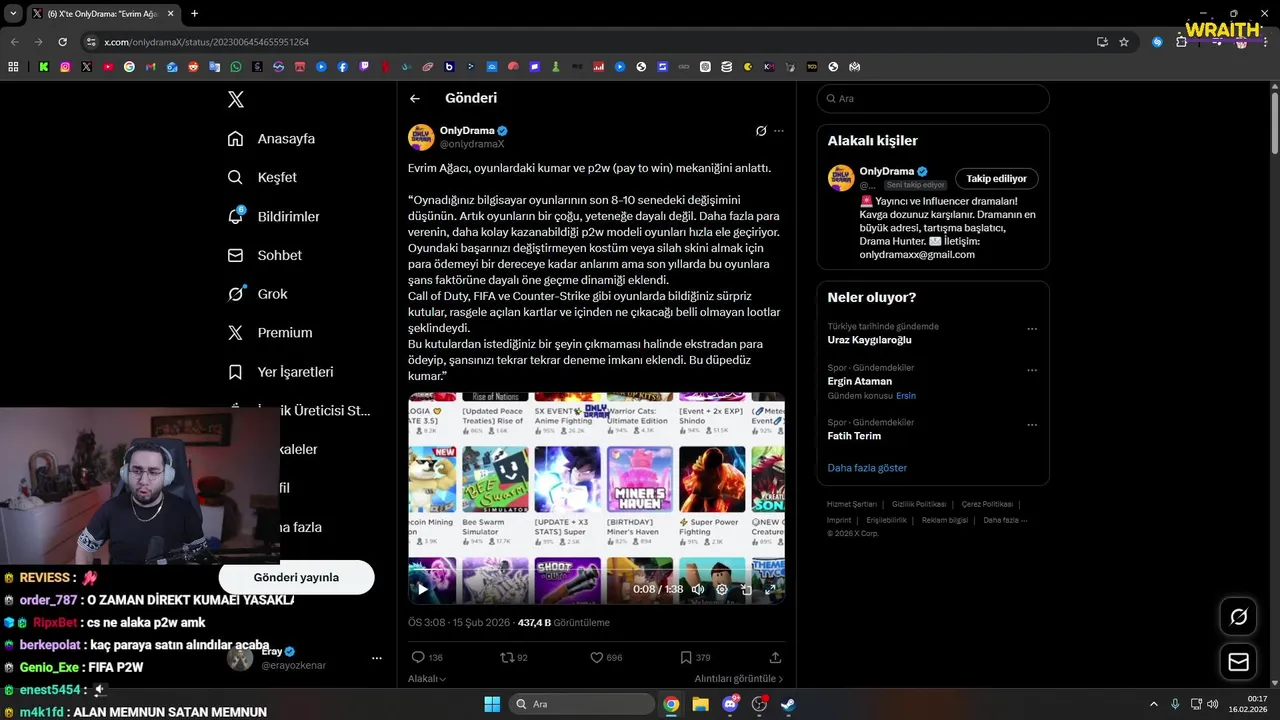Open options for Ergin Ataman trend

1032,370
